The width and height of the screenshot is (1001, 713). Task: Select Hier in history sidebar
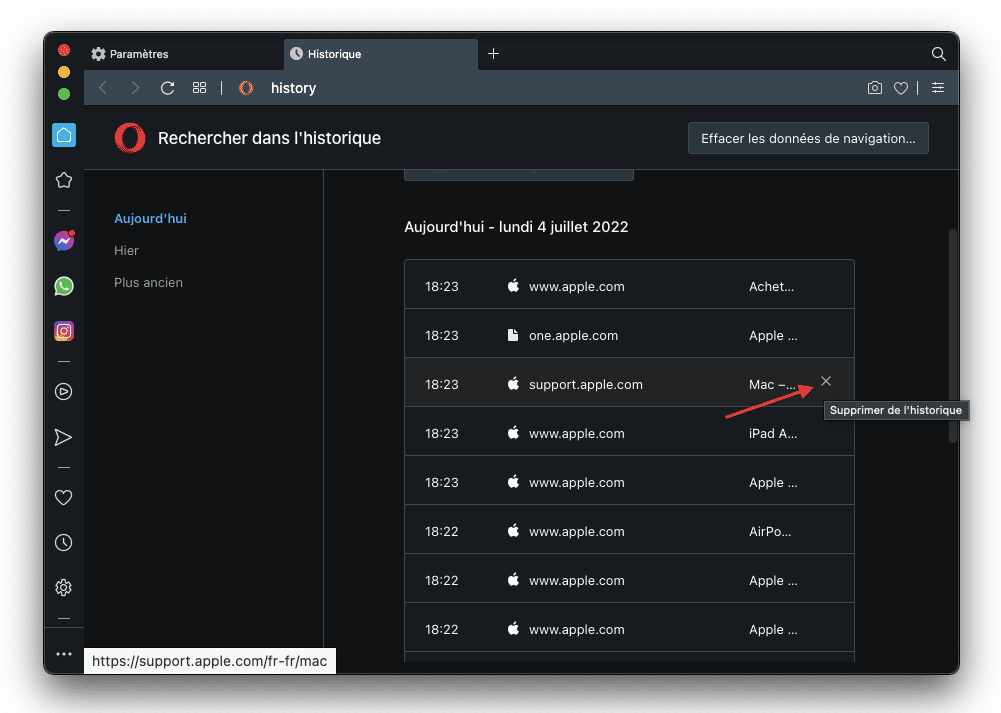[126, 251]
